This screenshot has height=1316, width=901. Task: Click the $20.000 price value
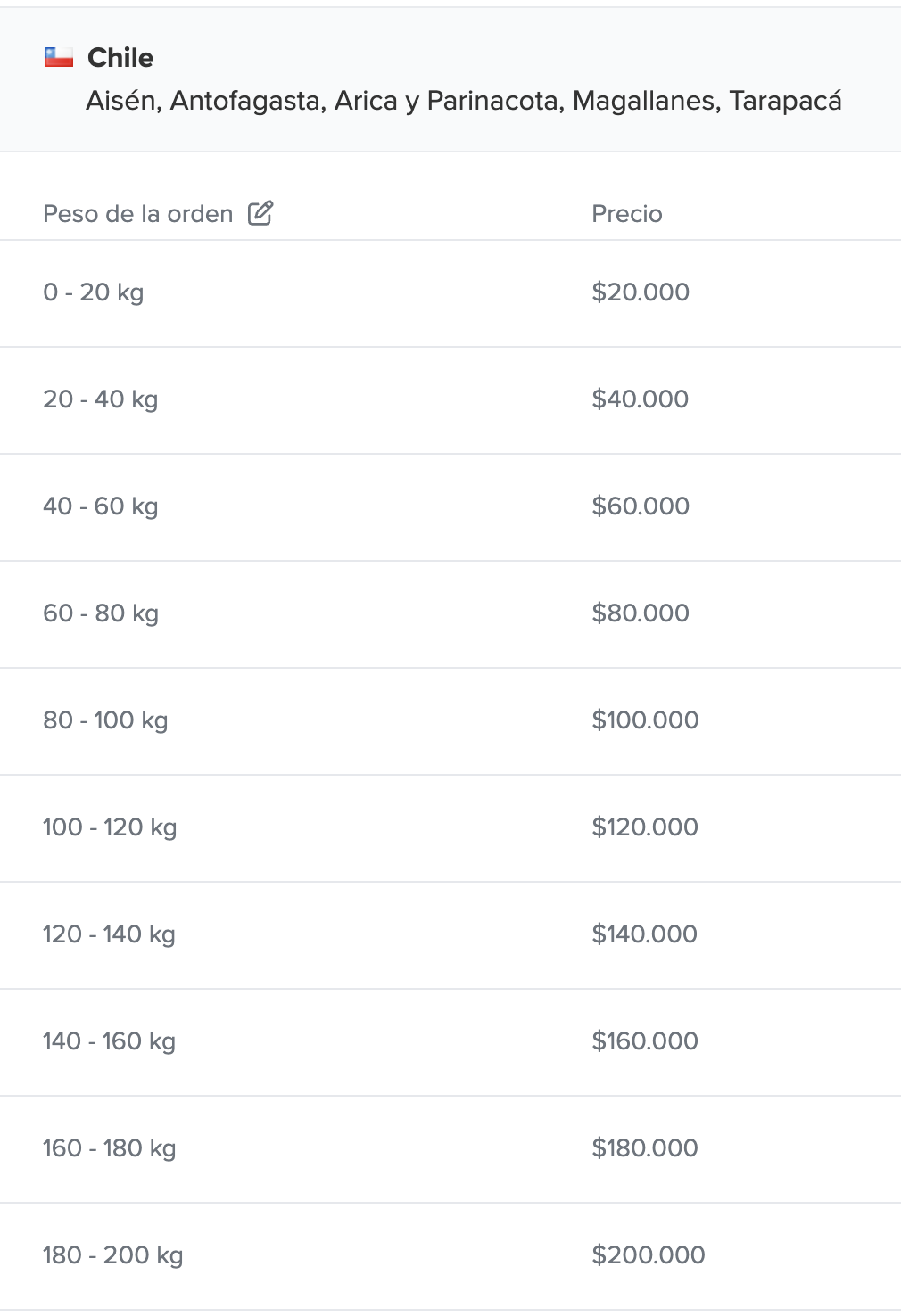[x=641, y=292]
